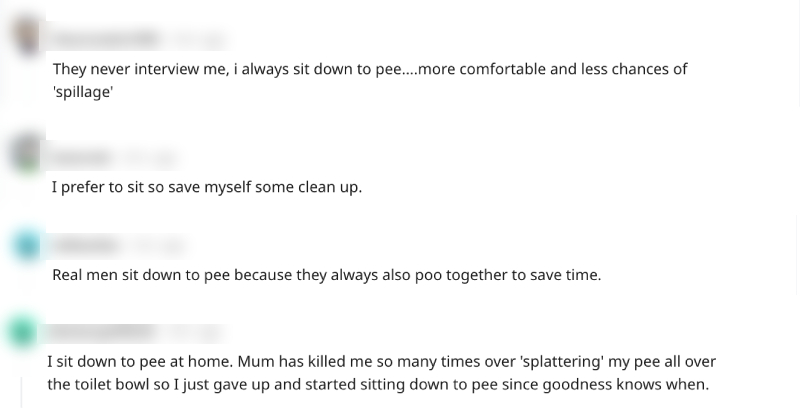This screenshot has width=800, height=413.
Task: Click the comment starting 'Real men sit down'
Action: point(327,275)
